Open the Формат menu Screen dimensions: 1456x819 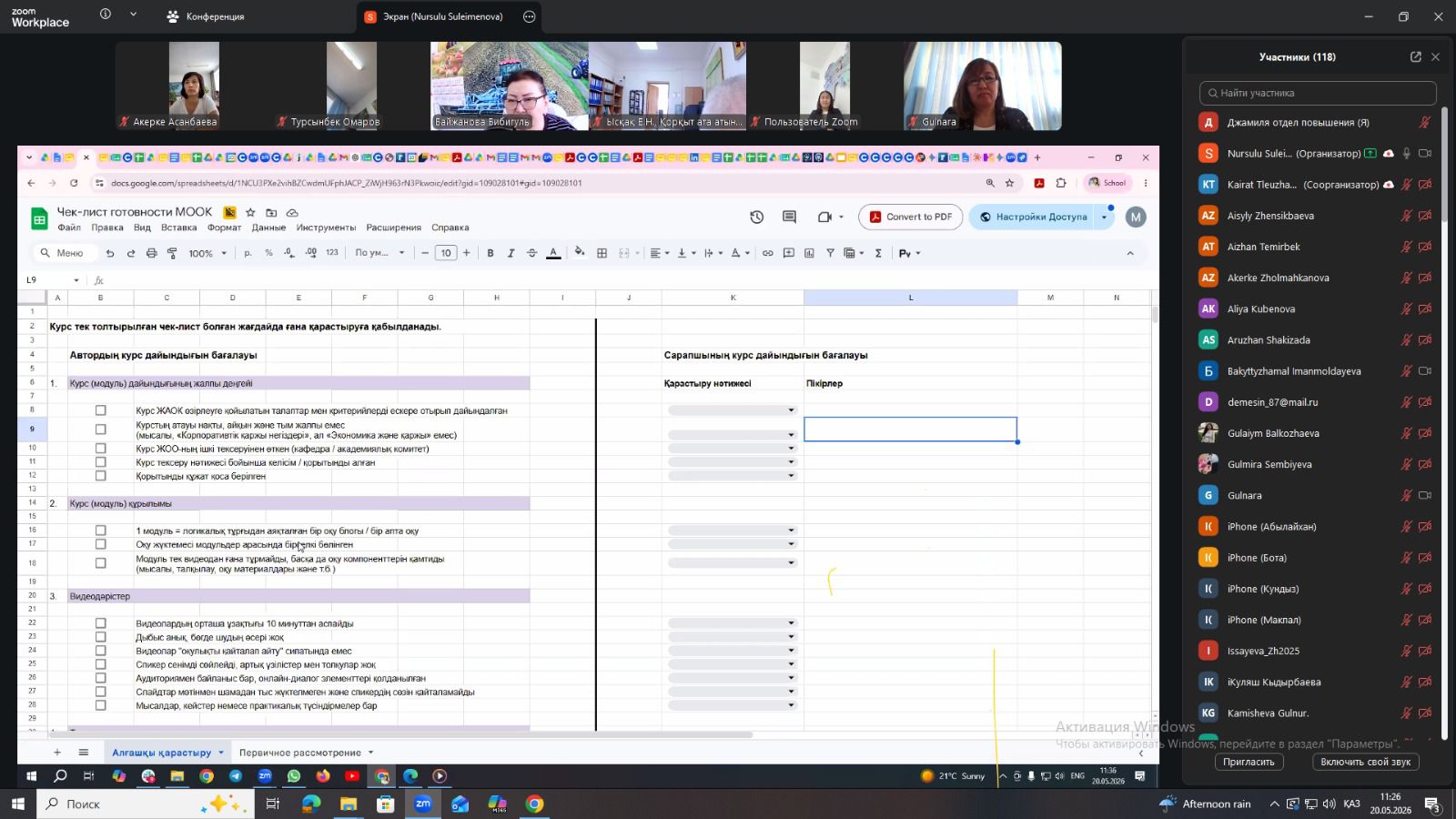pyautogui.click(x=224, y=227)
